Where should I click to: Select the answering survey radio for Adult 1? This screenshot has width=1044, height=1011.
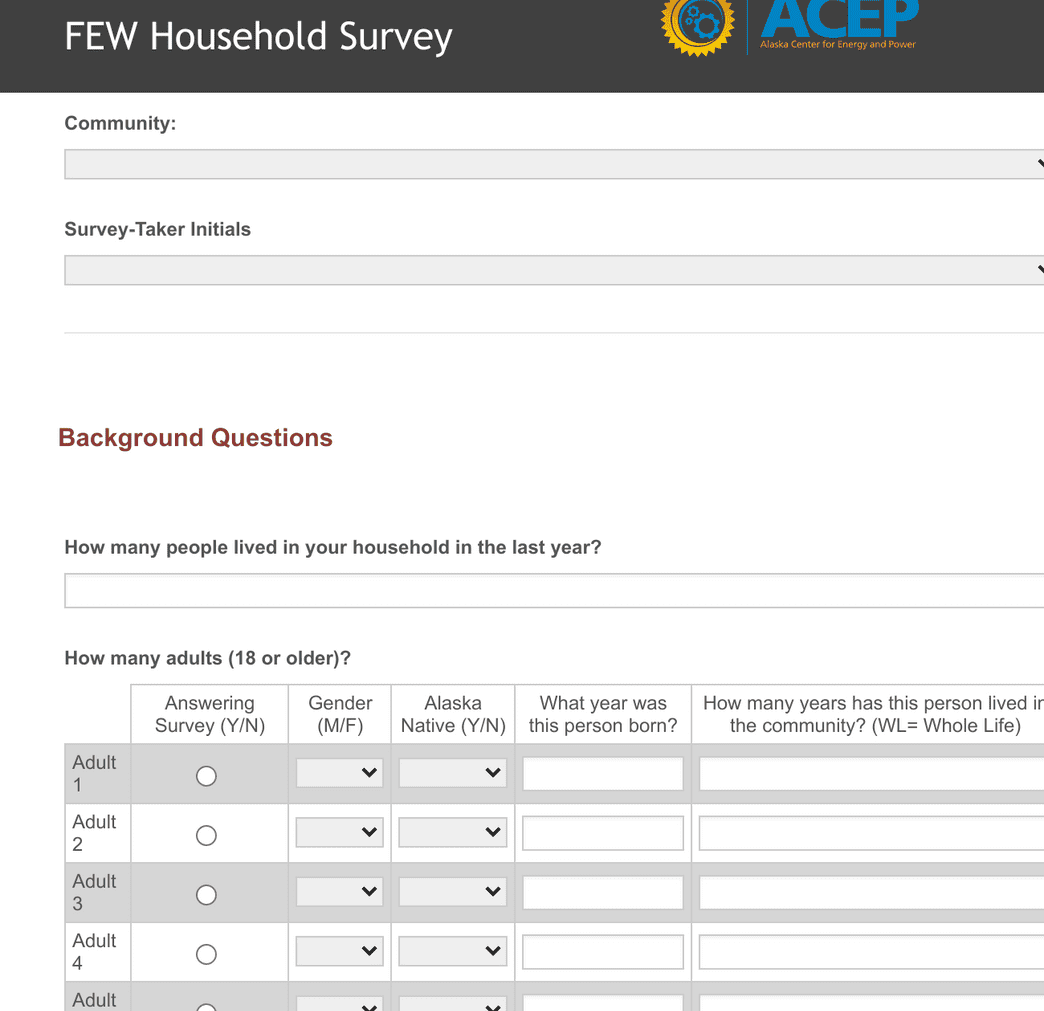[207, 774]
